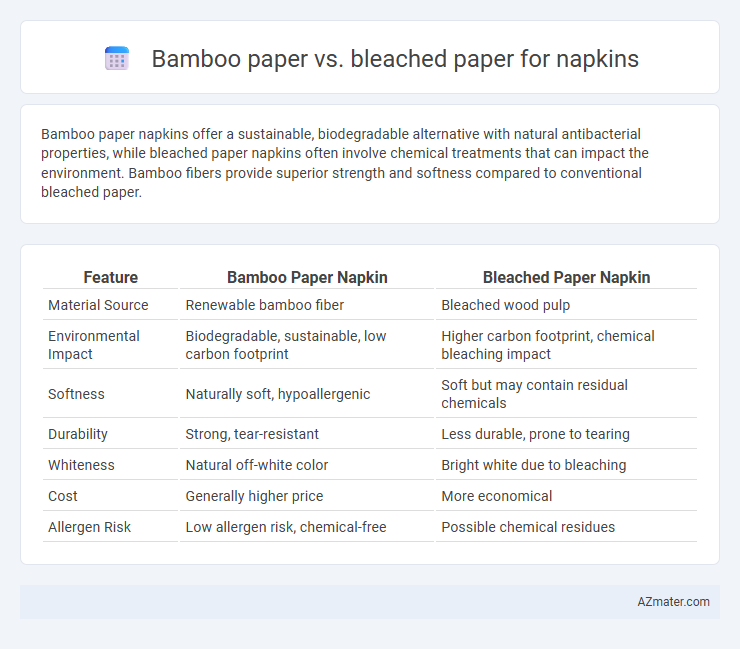Select the 'Cost' row label
This screenshot has height=649, width=740.
click(x=63, y=496)
